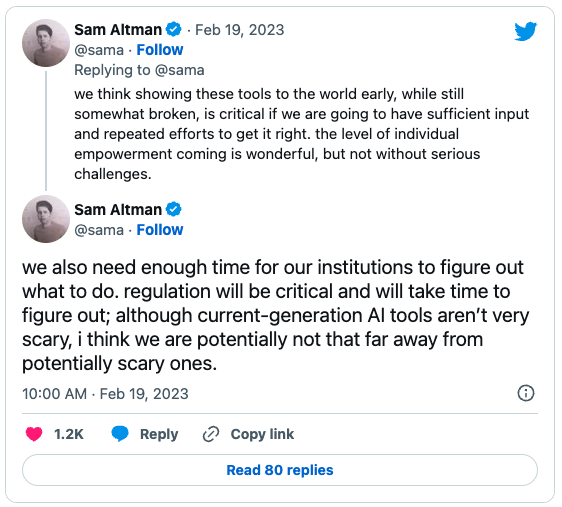Click the 1.2K likes count

tap(68, 434)
